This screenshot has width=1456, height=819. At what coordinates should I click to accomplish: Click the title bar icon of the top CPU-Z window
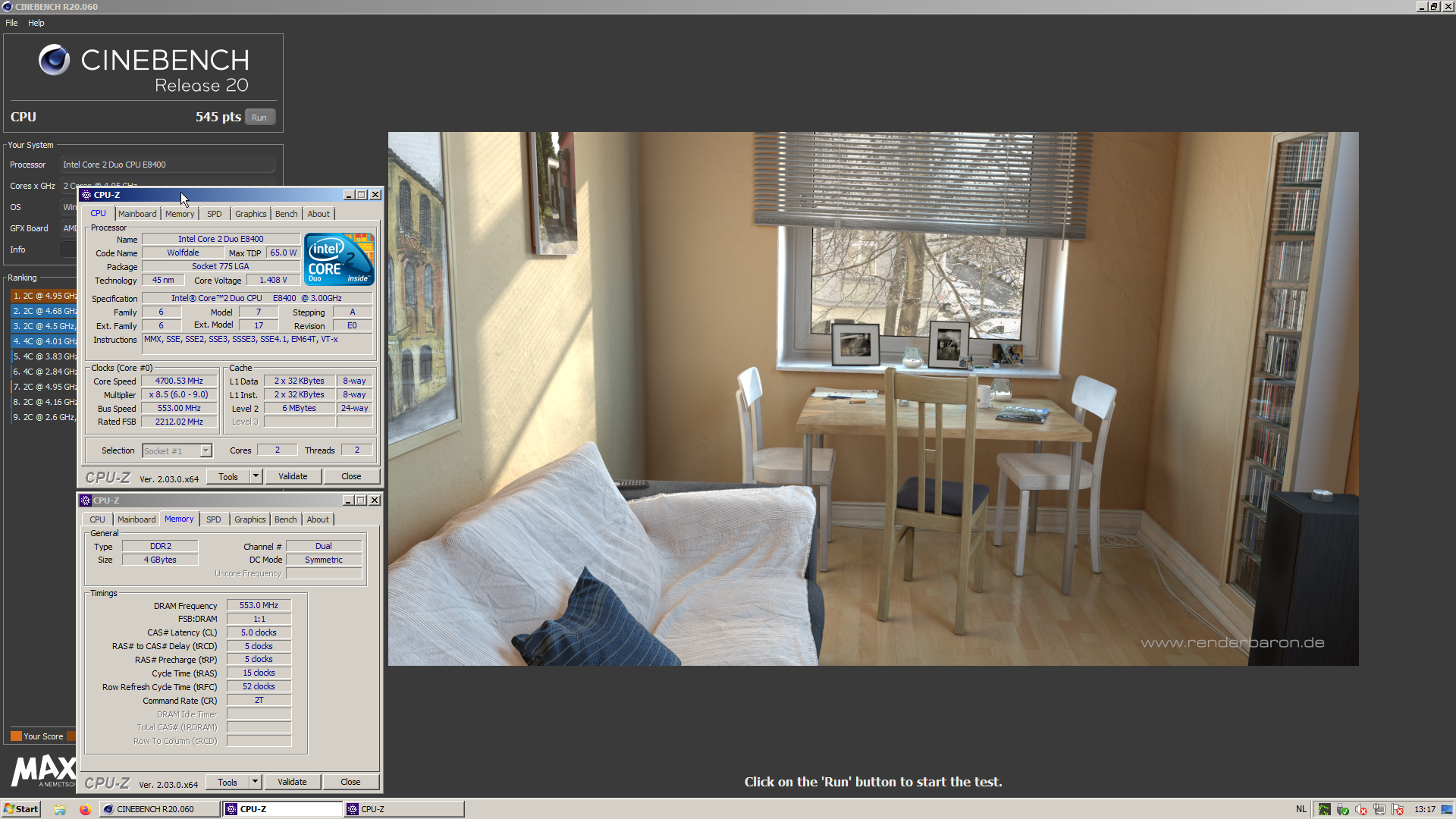[x=86, y=195]
